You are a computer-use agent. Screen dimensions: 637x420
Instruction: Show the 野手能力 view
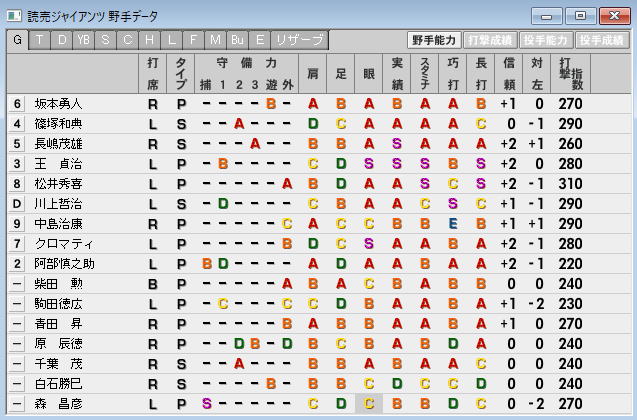[435, 40]
